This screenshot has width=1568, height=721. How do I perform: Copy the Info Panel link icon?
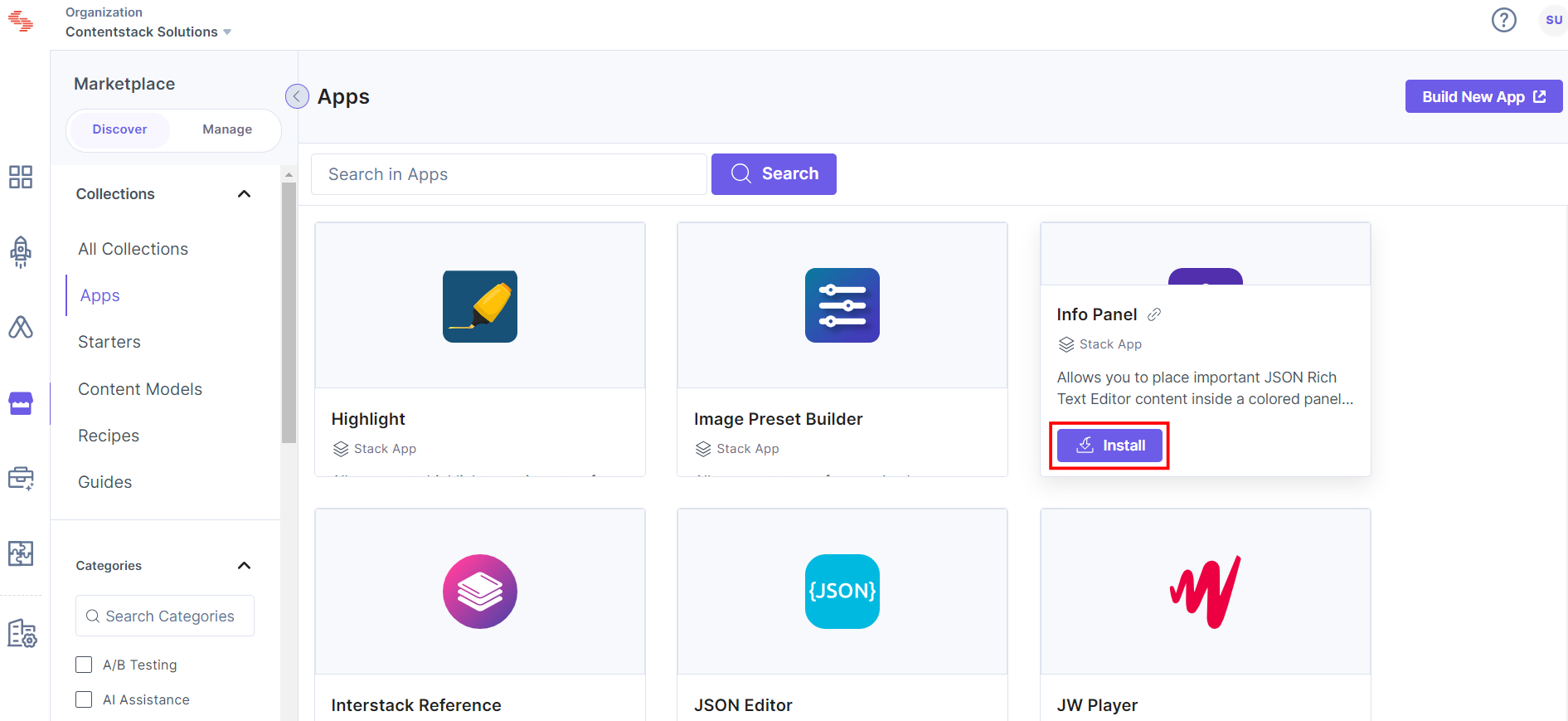point(1154,314)
